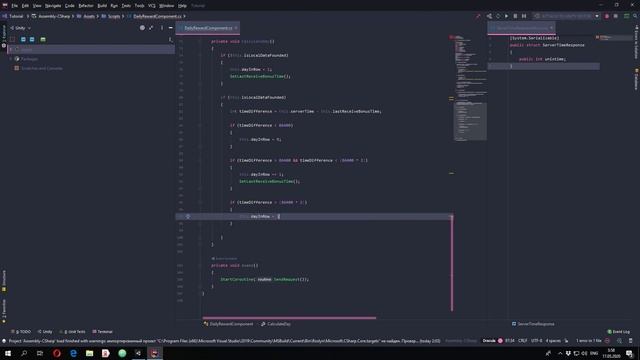
Task: Open the File menu
Action: click(x=15, y=6)
